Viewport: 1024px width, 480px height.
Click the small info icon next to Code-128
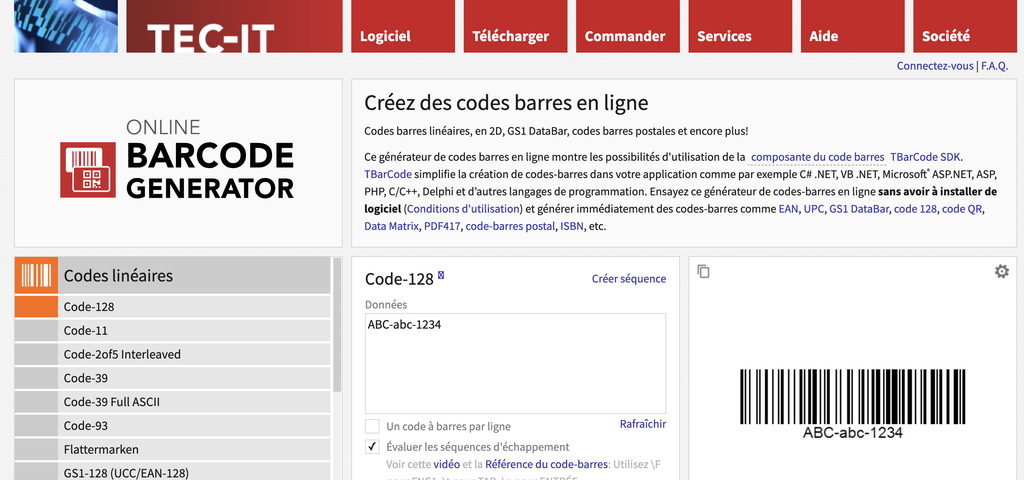(x=441, y=275)
